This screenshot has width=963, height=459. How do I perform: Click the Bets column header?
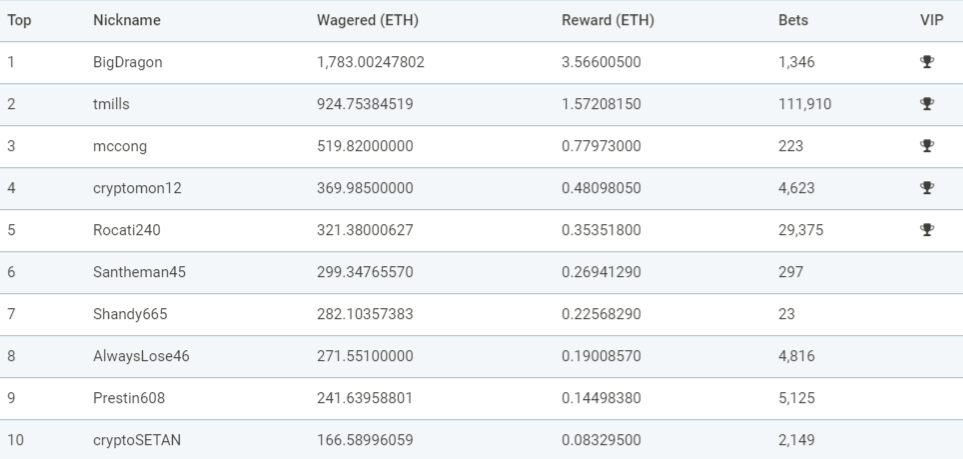793,20
